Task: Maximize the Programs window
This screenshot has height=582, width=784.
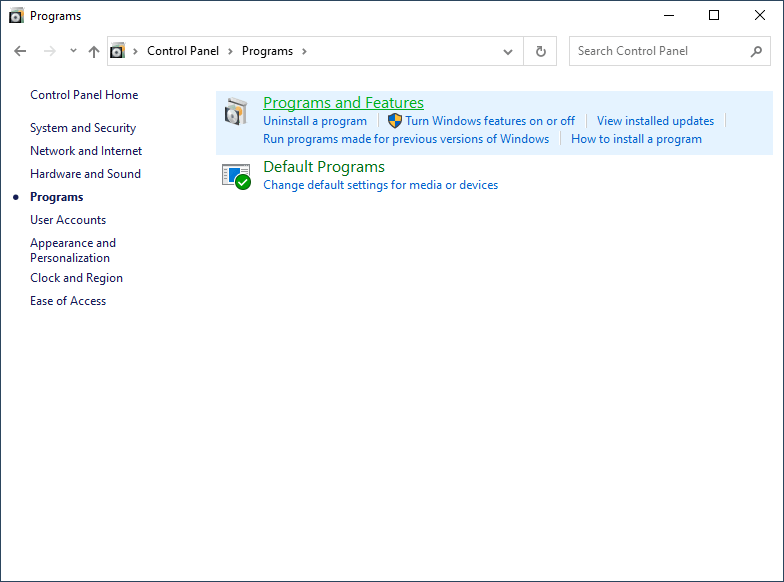Action: 714,16
